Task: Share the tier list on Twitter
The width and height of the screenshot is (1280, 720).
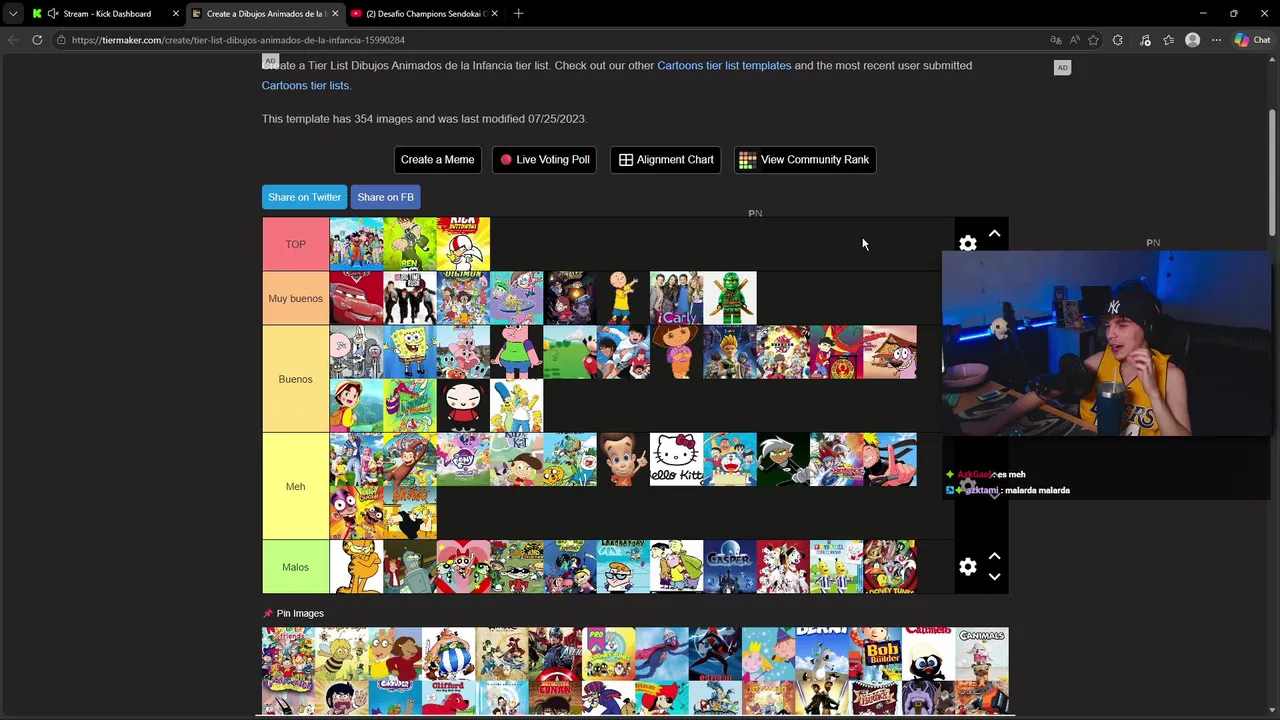Action: click(x=304, y=197)
